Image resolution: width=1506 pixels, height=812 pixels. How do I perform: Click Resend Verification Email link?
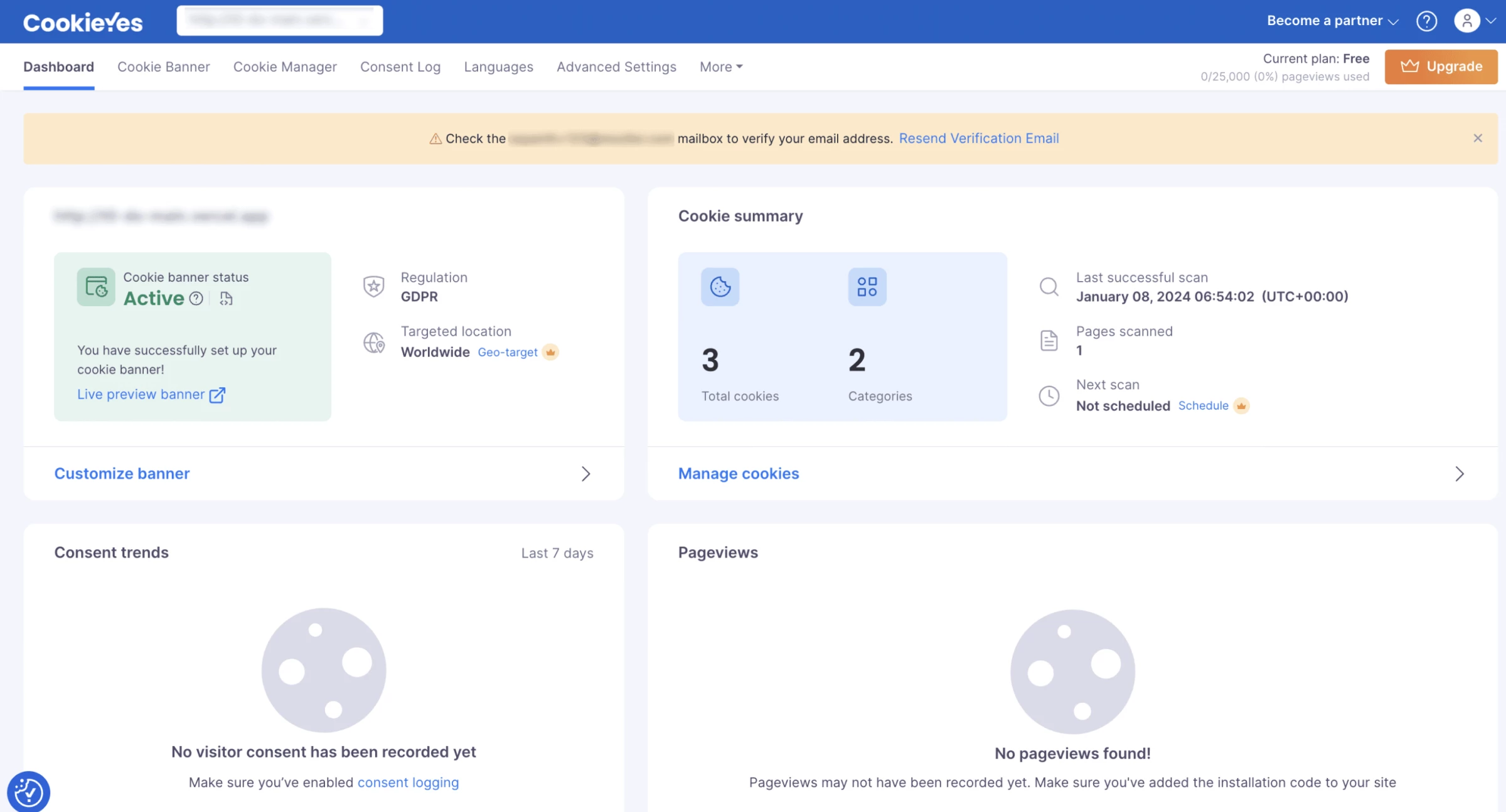pyautogui.click(x=979, y=138)
